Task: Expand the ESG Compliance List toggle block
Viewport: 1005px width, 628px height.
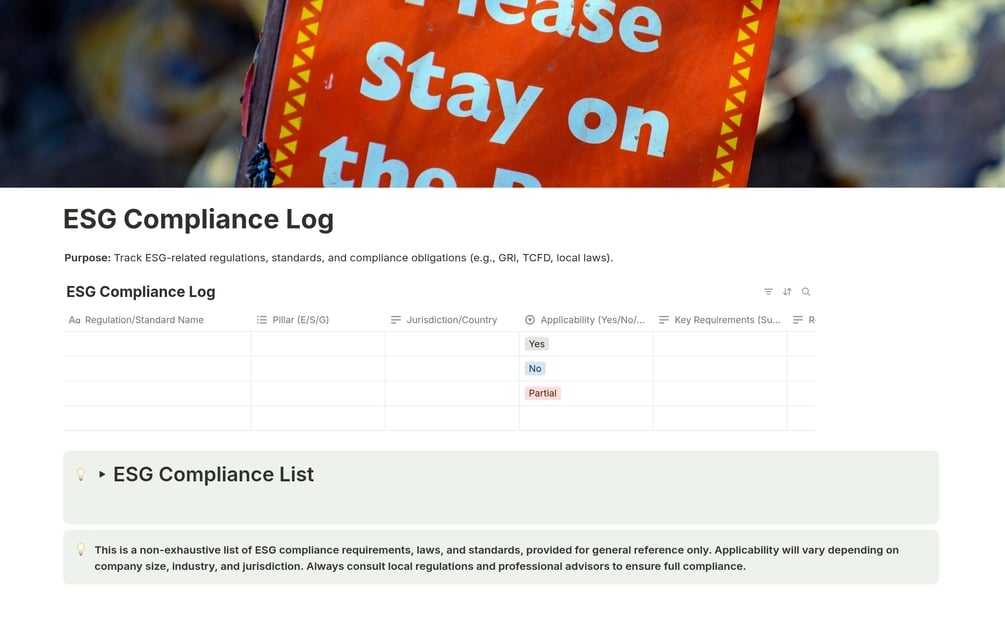Action: [x=101, y=474]
